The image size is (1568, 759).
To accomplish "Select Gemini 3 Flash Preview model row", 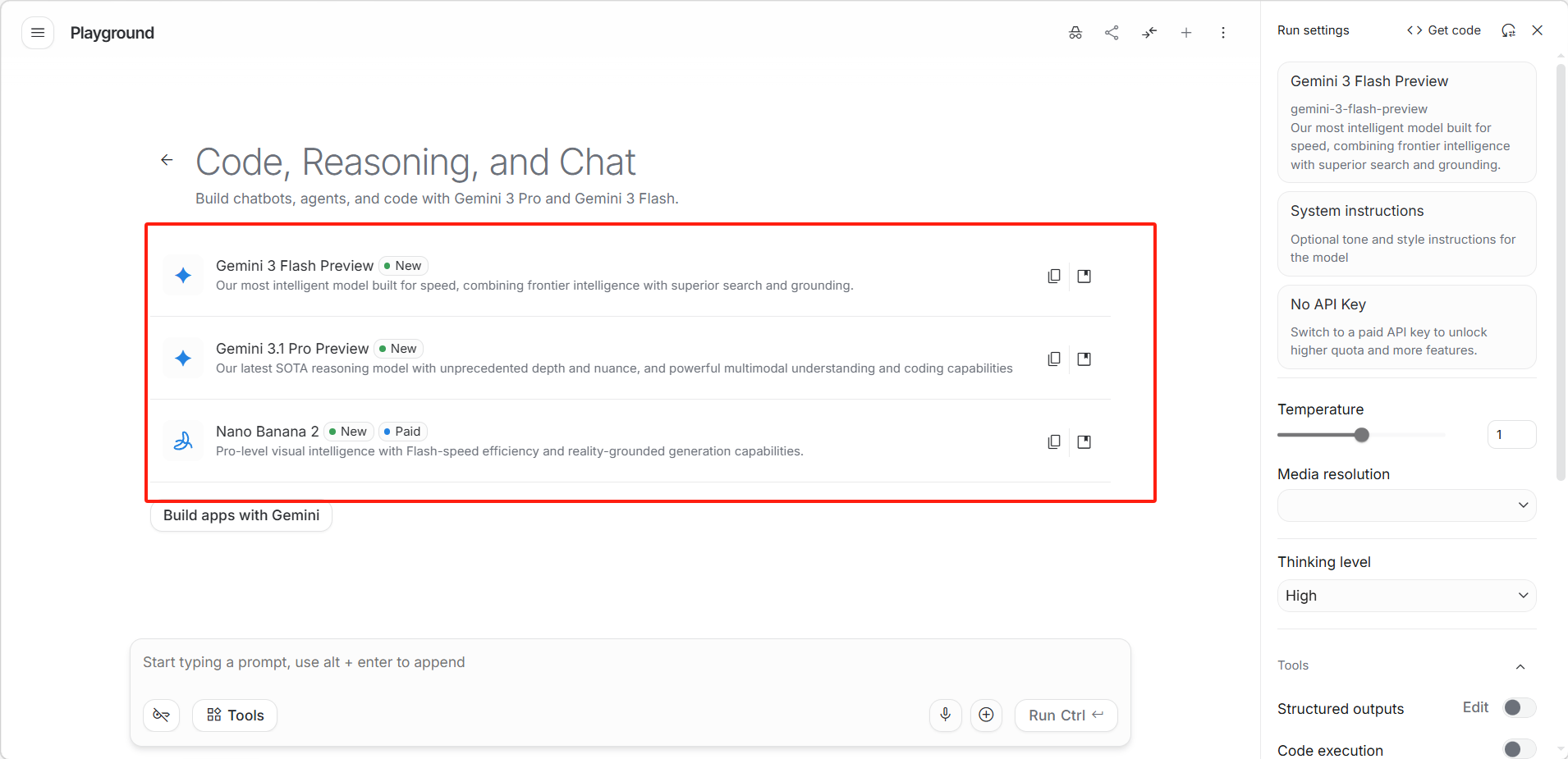I will (630, 276).
